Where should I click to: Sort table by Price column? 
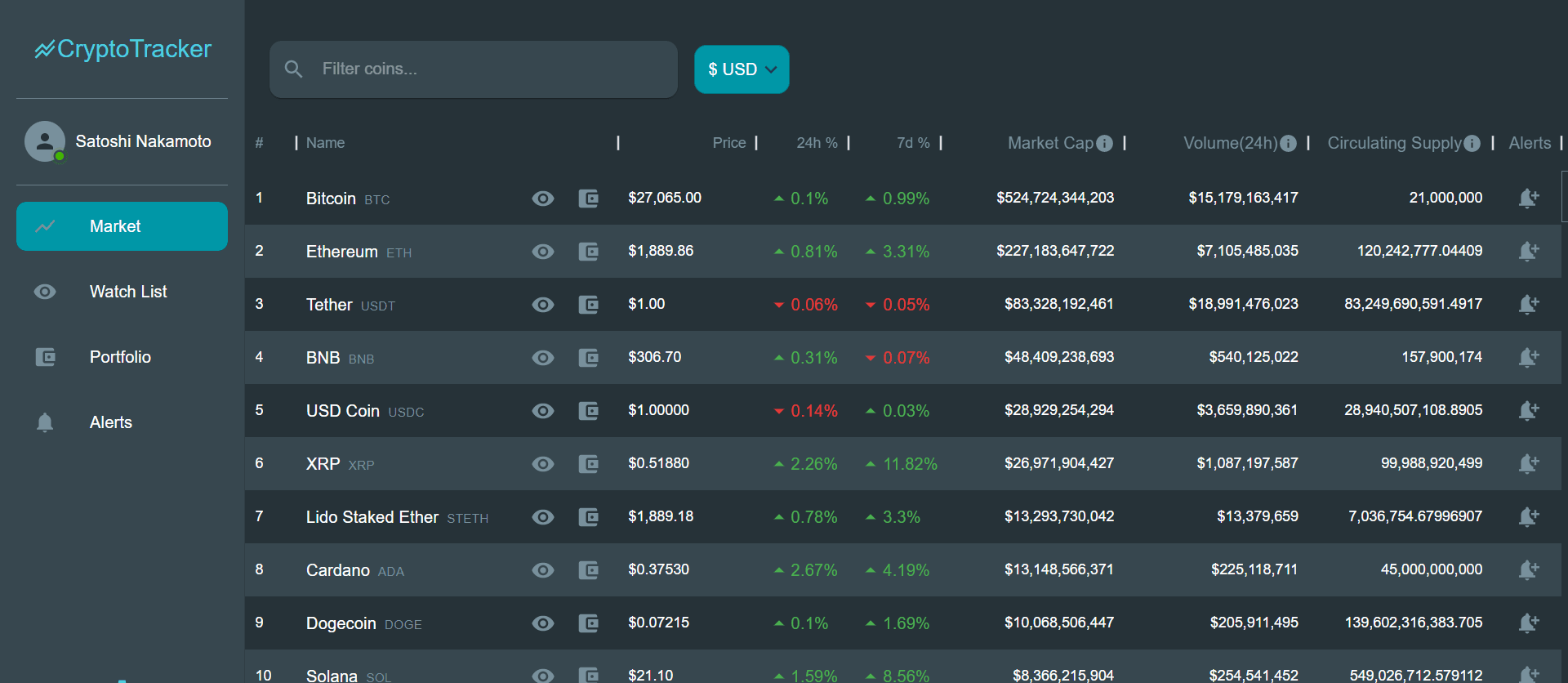(729, 143)
